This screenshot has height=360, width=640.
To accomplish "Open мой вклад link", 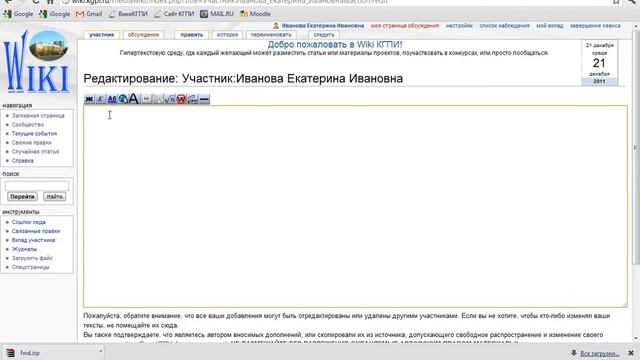I will [549, 26].
